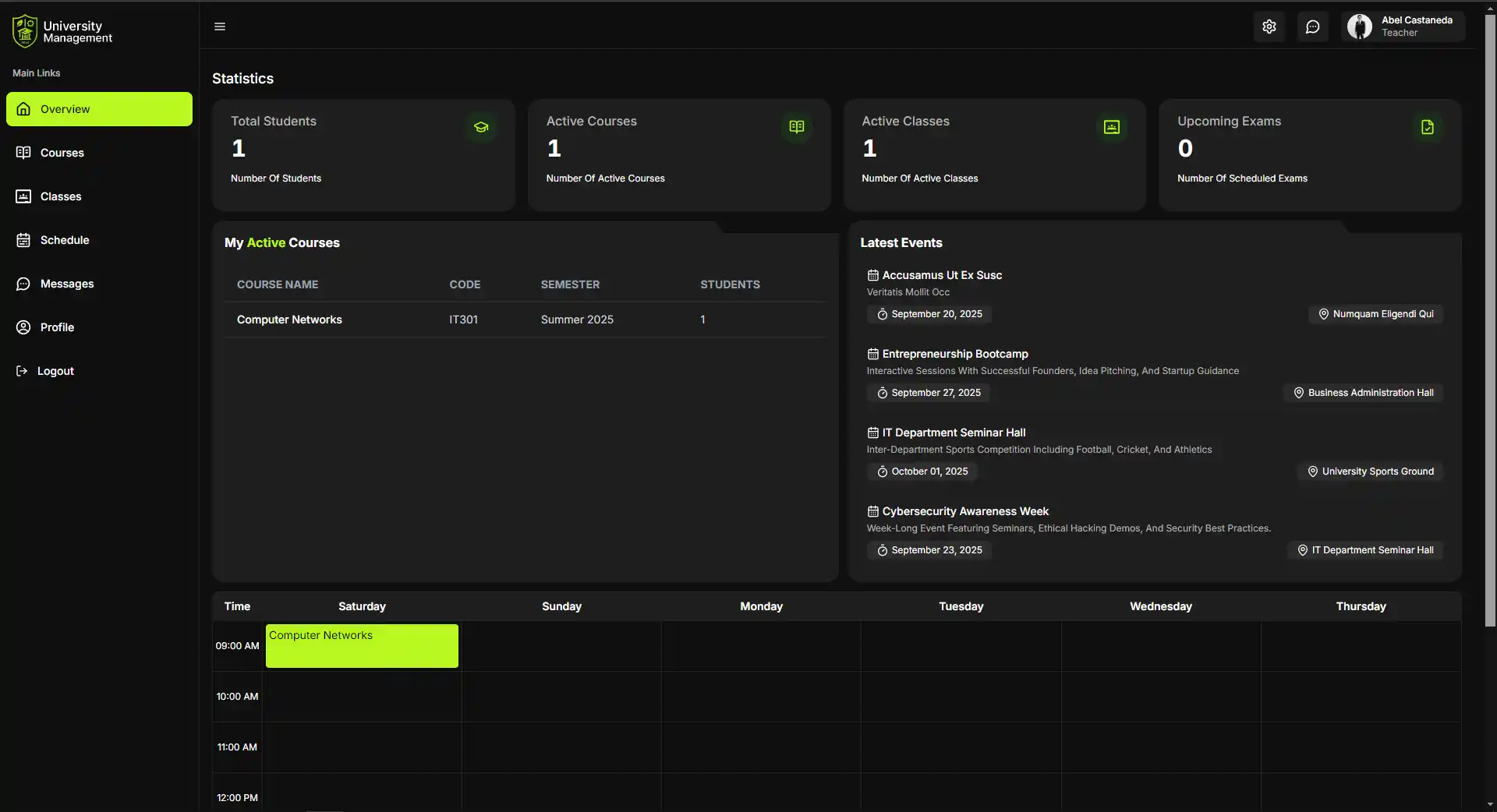Select Overview in the sidebar
This screenshot has width=1497, height=812.
[99, 109]
